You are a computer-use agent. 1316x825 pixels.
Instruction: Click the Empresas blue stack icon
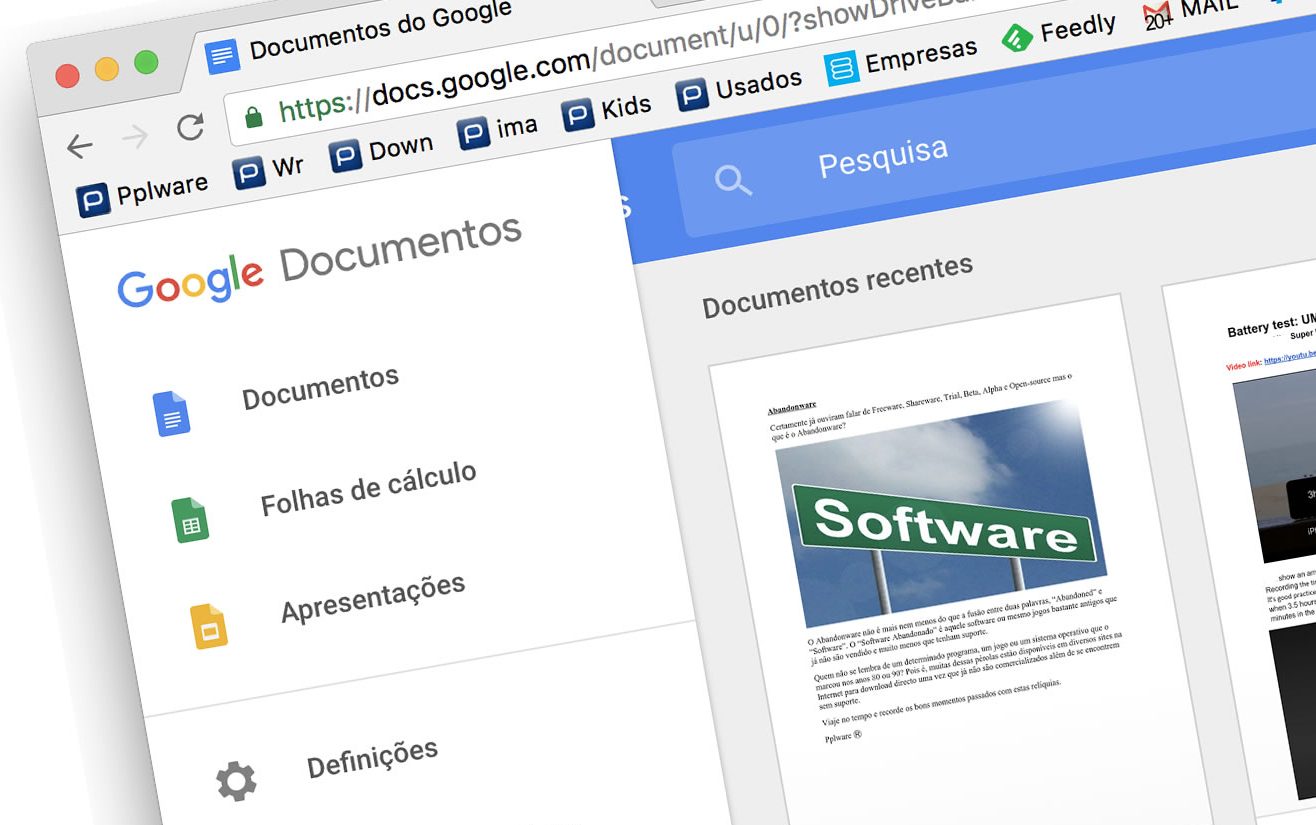coord(842,69)
